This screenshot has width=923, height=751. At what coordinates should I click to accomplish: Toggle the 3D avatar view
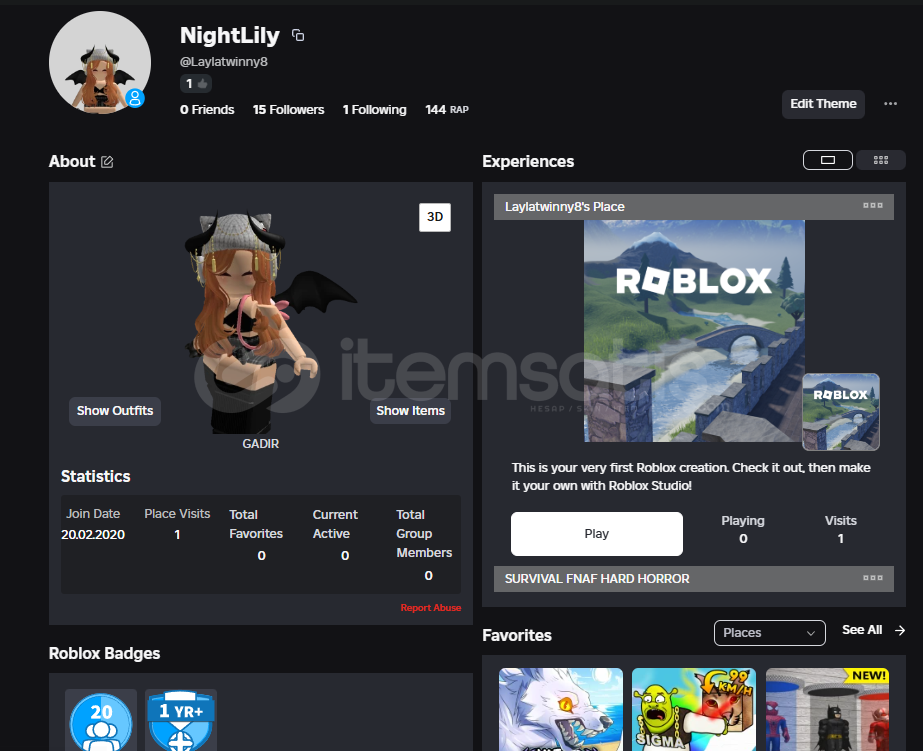434,217
